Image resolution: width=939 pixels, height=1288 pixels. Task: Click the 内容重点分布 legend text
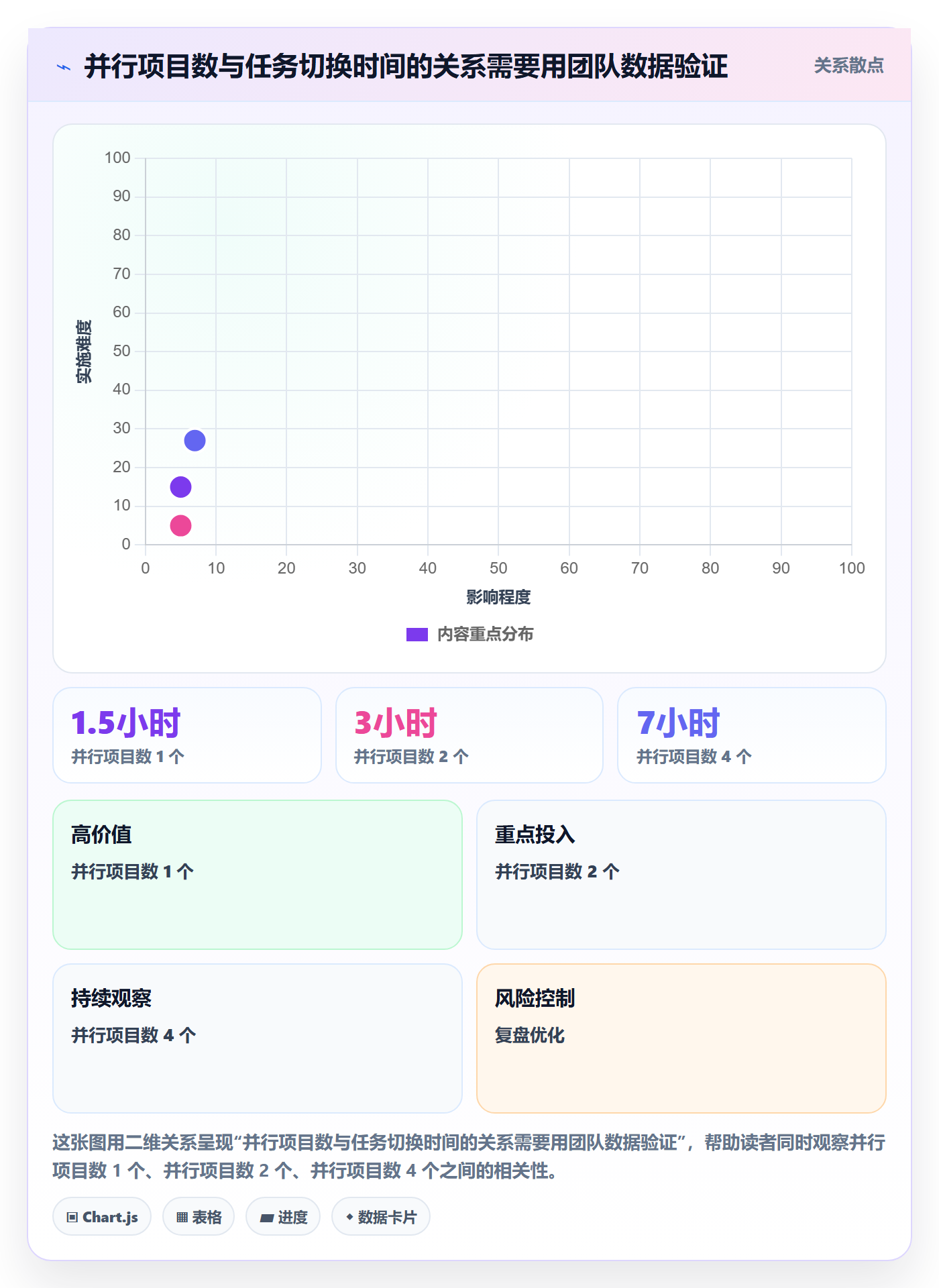coord(485,635)
